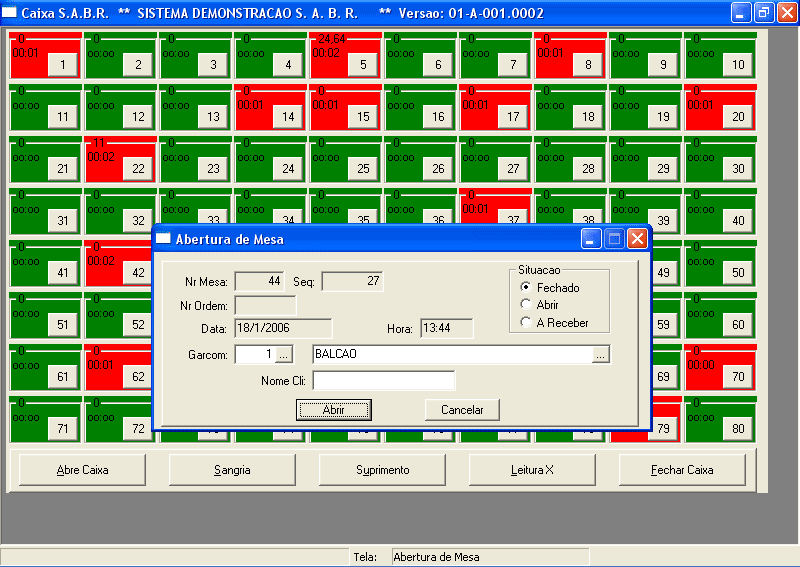
Task: Open the Garcom lookup ellipsis button
Action: [x=284, y=354]
